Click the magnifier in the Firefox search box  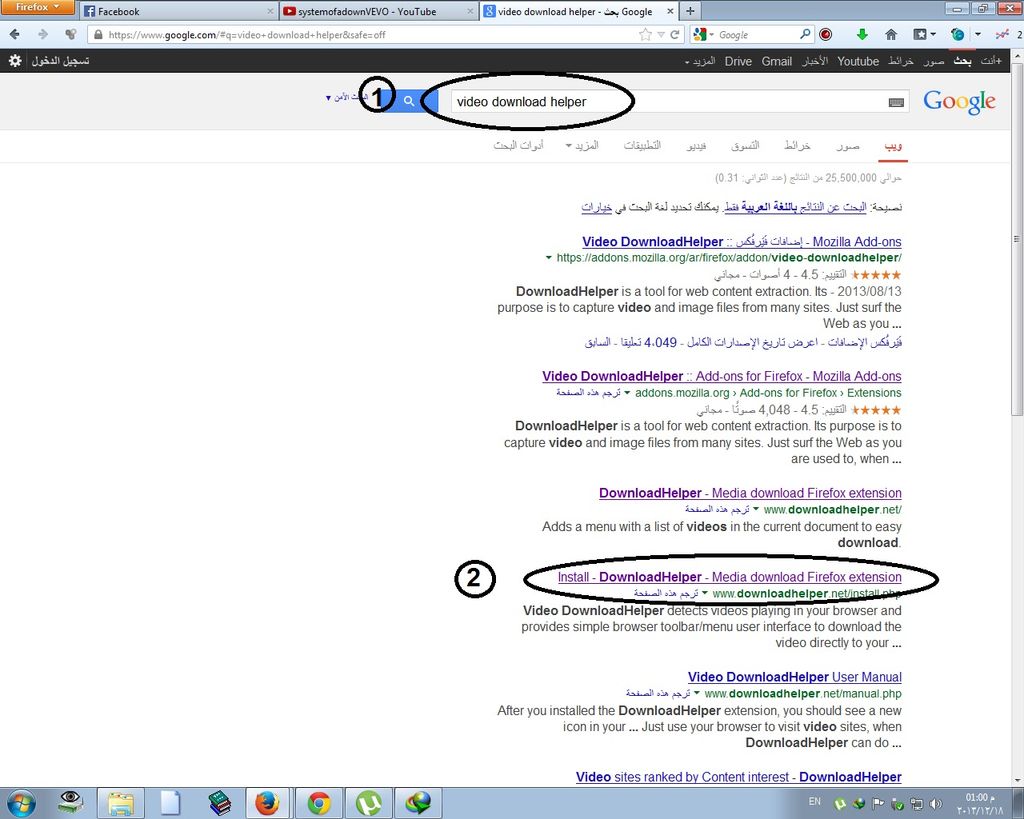[x=805, y=34]
